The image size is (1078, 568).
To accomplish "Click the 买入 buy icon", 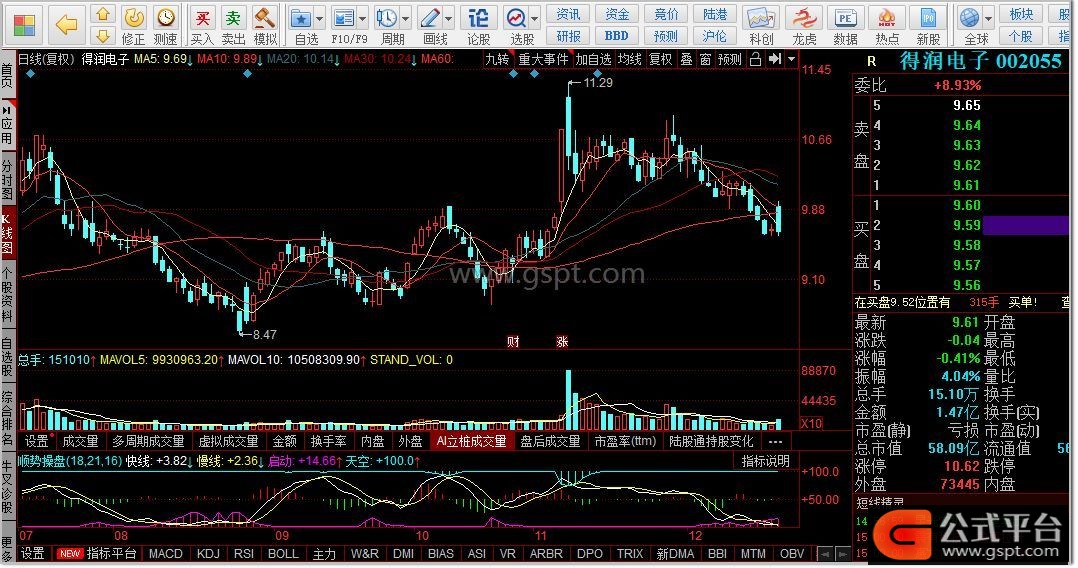I will tap(202, 25).
